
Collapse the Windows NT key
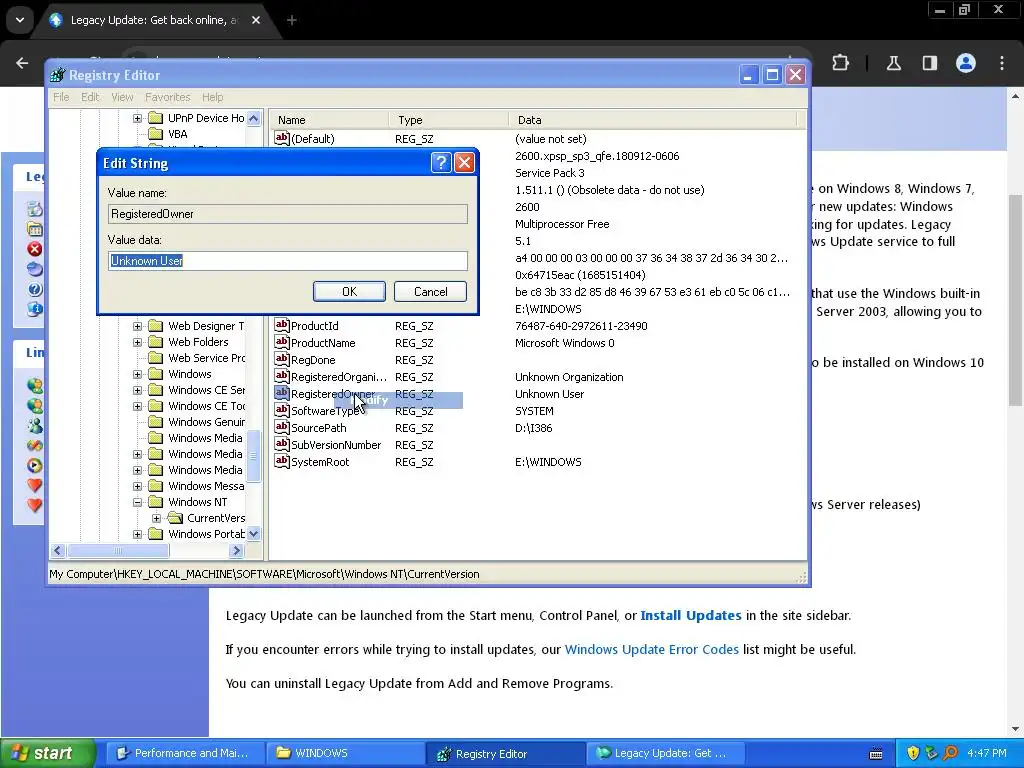(137, 502)
